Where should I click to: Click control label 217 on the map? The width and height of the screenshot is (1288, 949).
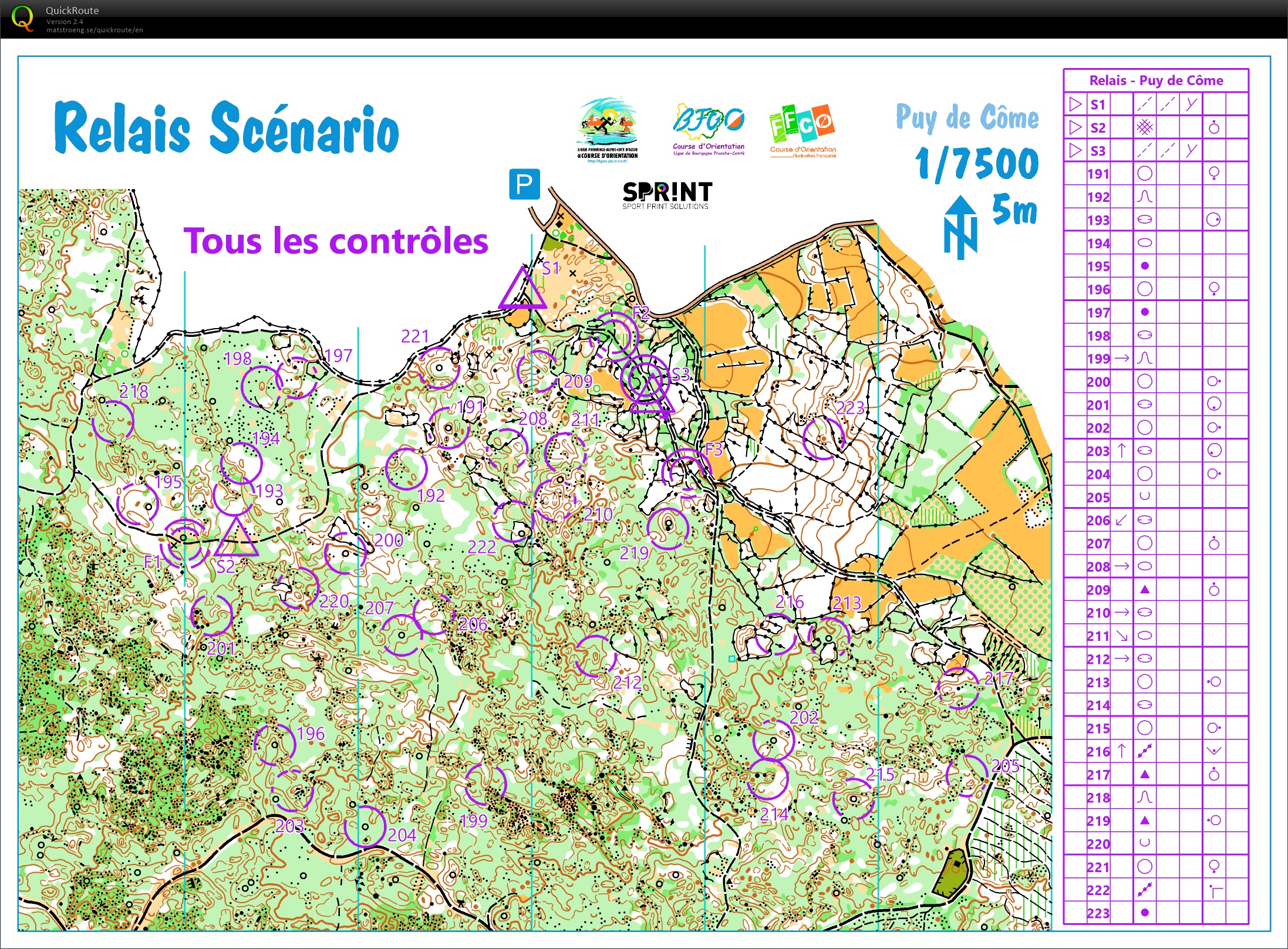(x=999, y=679)
